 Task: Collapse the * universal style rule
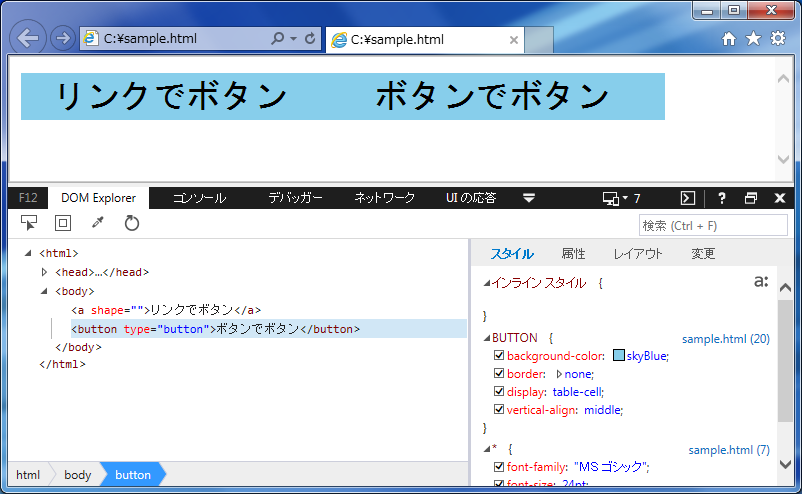[487, 449]
